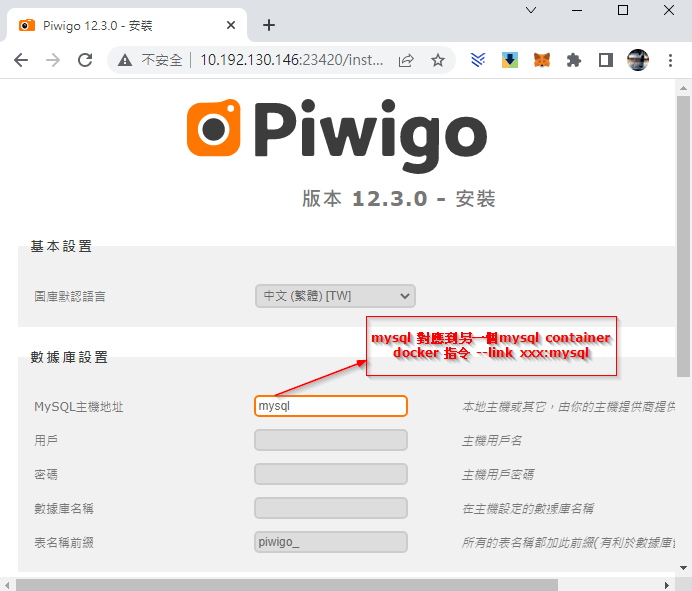
Task: Close the Chrome window
Action: tap(669, 10)
